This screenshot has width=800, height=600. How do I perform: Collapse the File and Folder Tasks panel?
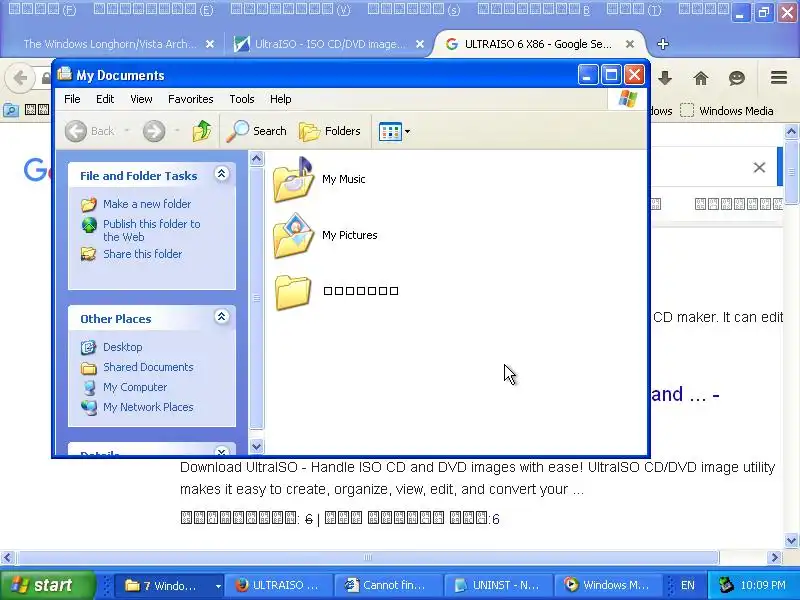point(221,174)
